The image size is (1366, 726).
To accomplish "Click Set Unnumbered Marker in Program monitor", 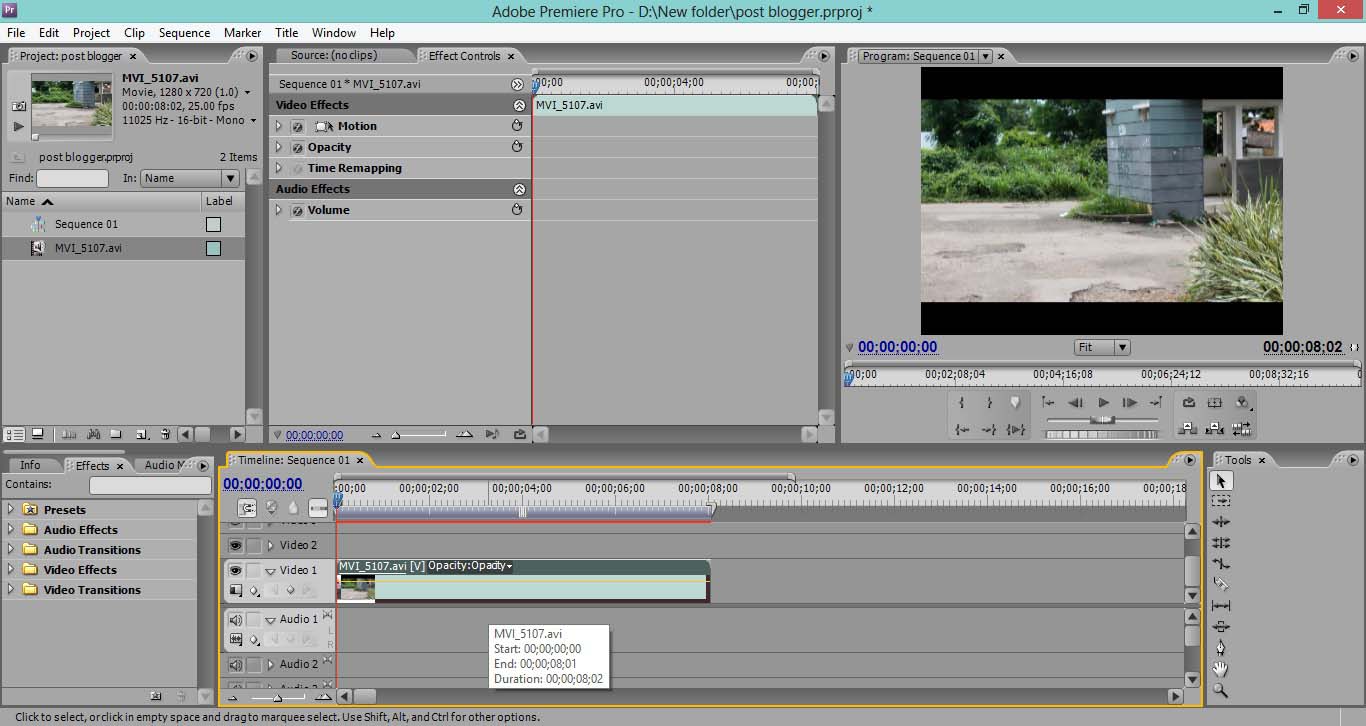I will (x=1016, y=403).
